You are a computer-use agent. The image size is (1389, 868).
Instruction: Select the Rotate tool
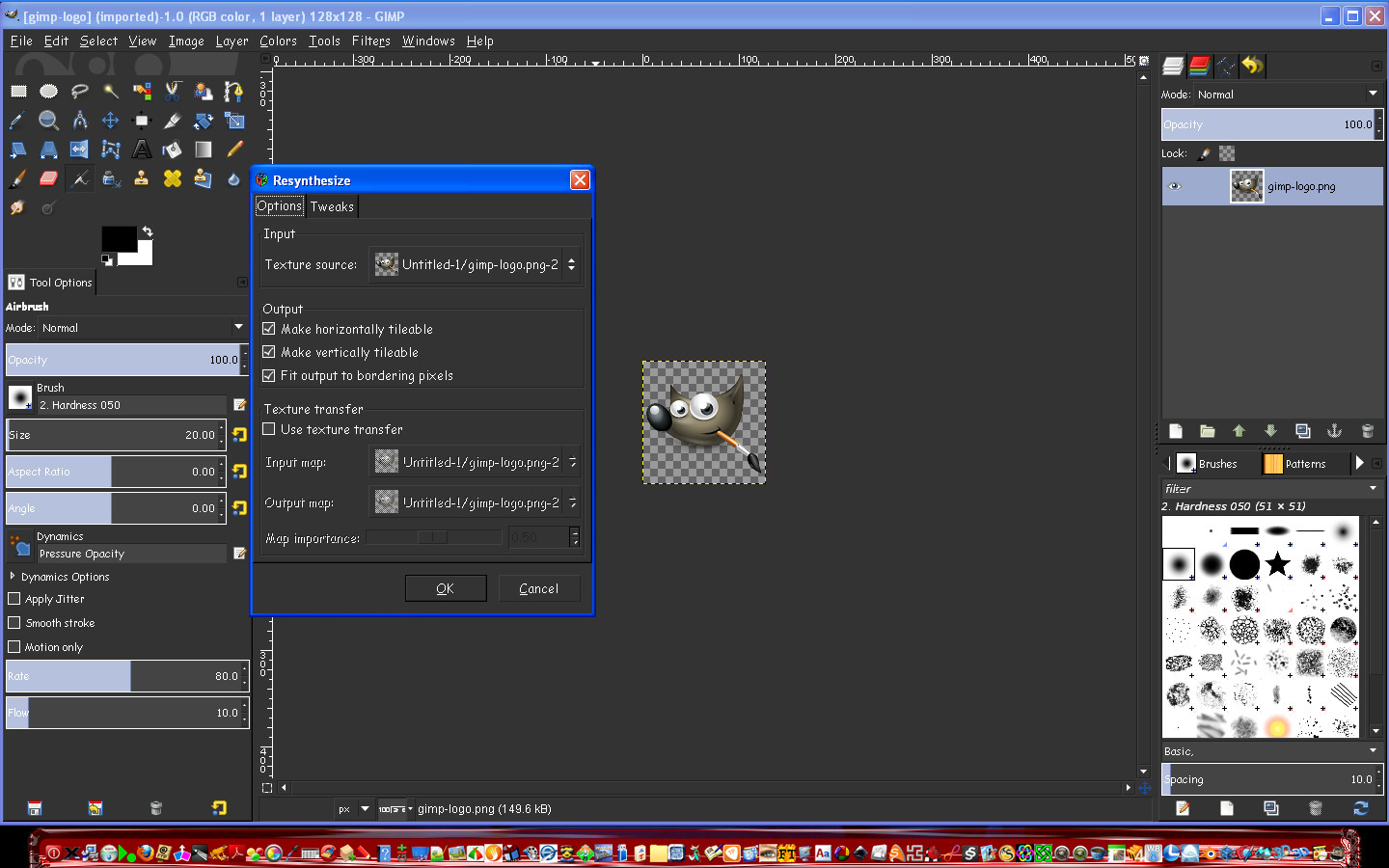204,121
